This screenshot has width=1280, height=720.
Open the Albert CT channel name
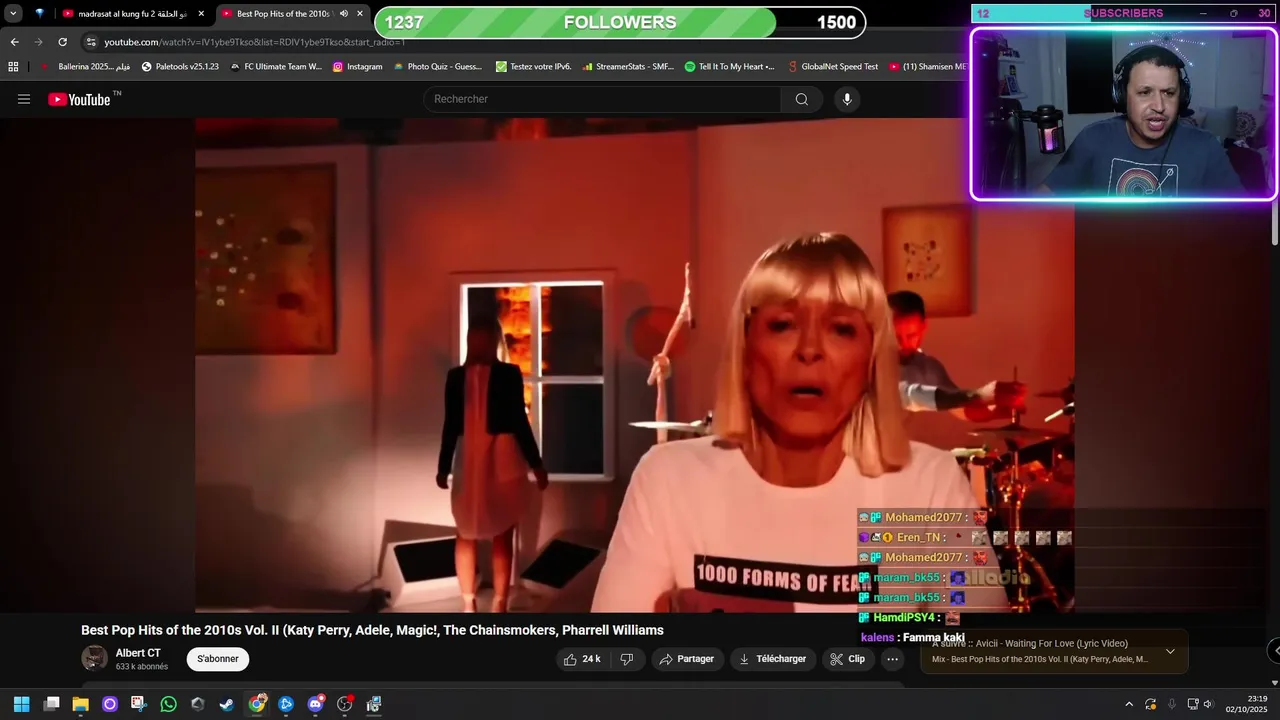click(x=138, y=653)
